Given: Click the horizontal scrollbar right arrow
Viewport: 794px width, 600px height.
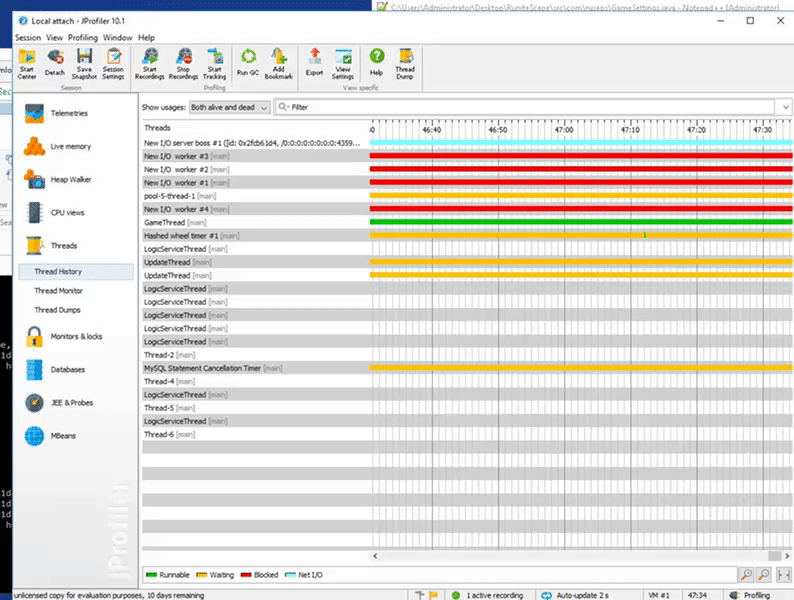Looking at the screenshot, I should coord(787,556).
